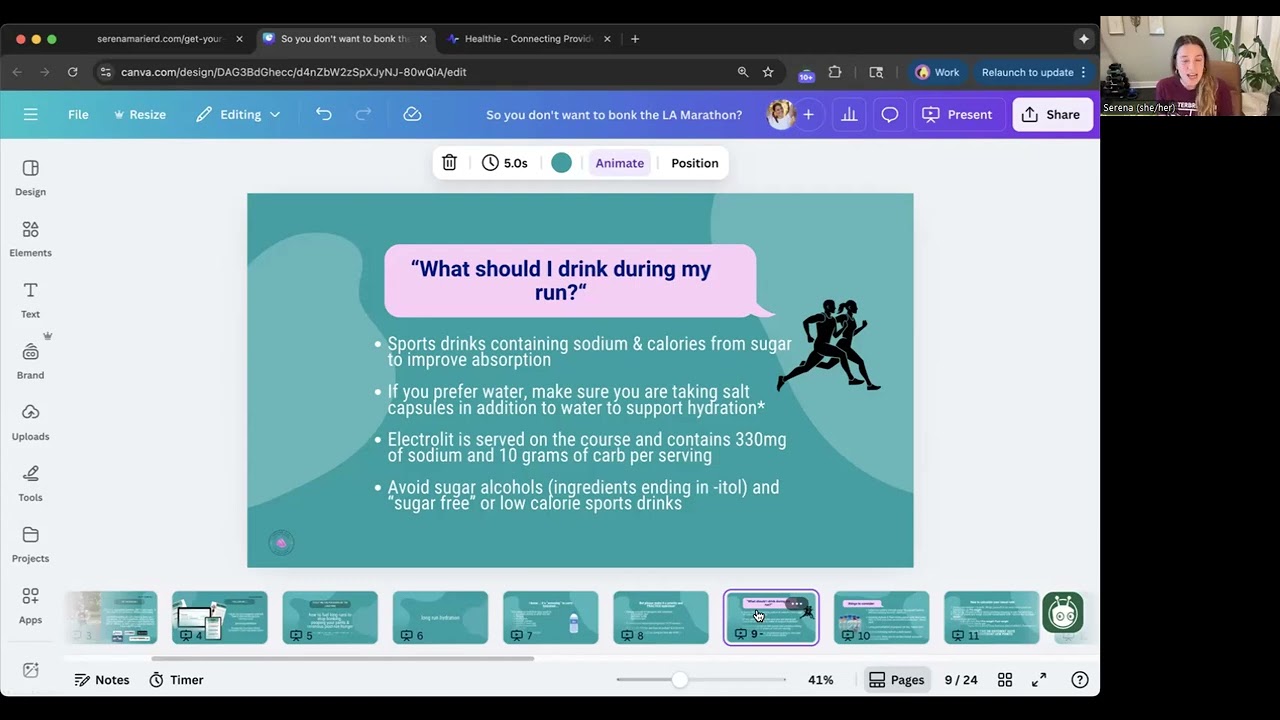
Task: Select the Text tool in sidebar
Action: pos(30,300)
